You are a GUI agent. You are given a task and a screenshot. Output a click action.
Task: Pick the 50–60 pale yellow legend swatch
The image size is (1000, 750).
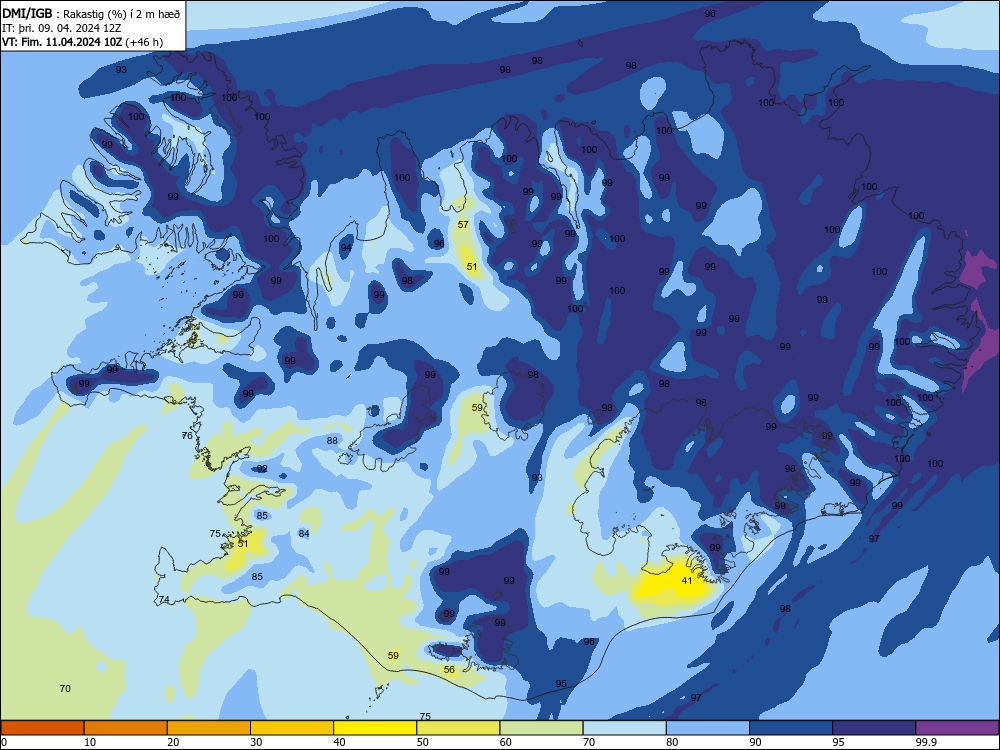click(459, 728)
